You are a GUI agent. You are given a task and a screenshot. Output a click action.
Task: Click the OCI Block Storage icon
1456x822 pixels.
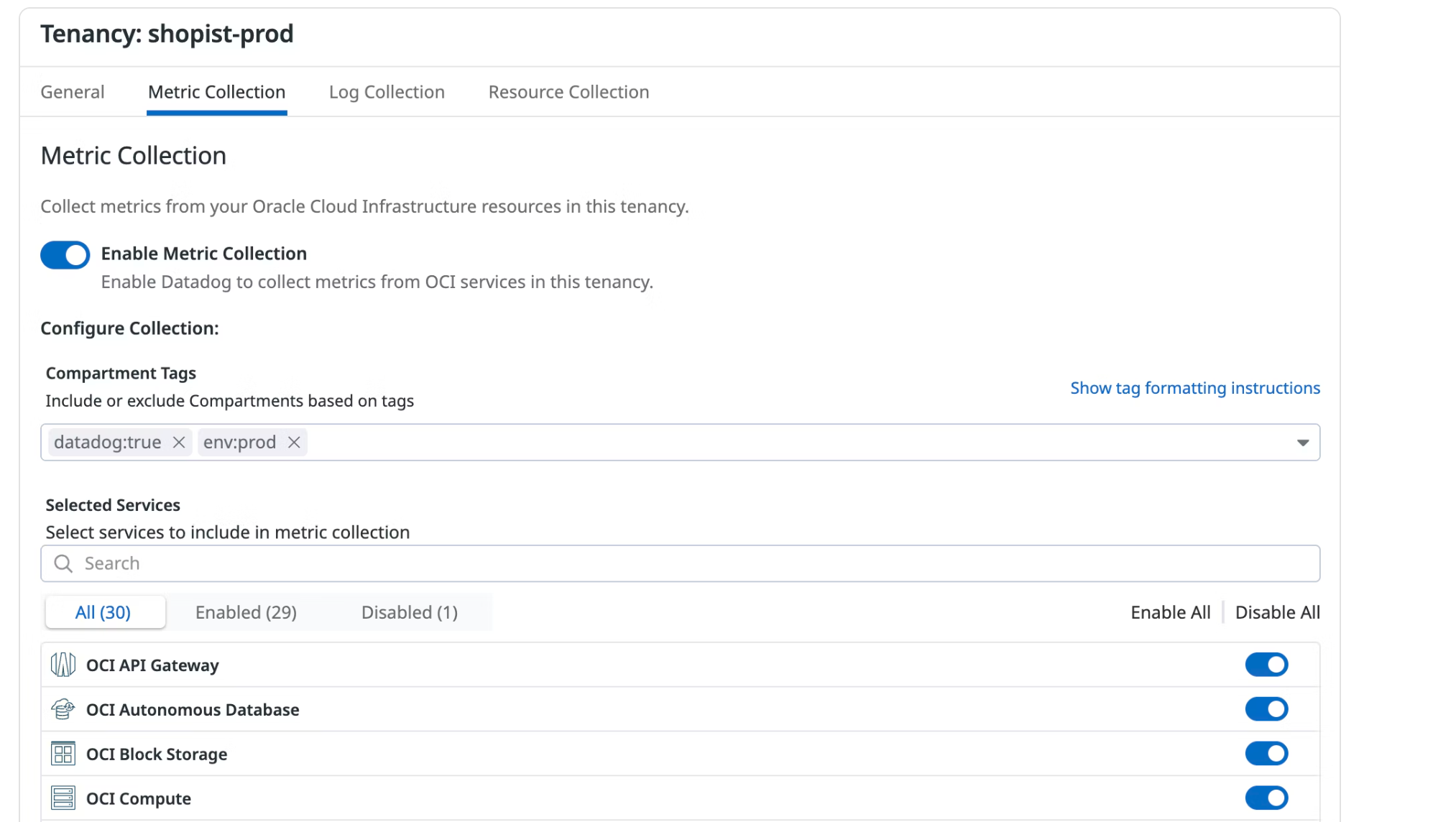64,754
